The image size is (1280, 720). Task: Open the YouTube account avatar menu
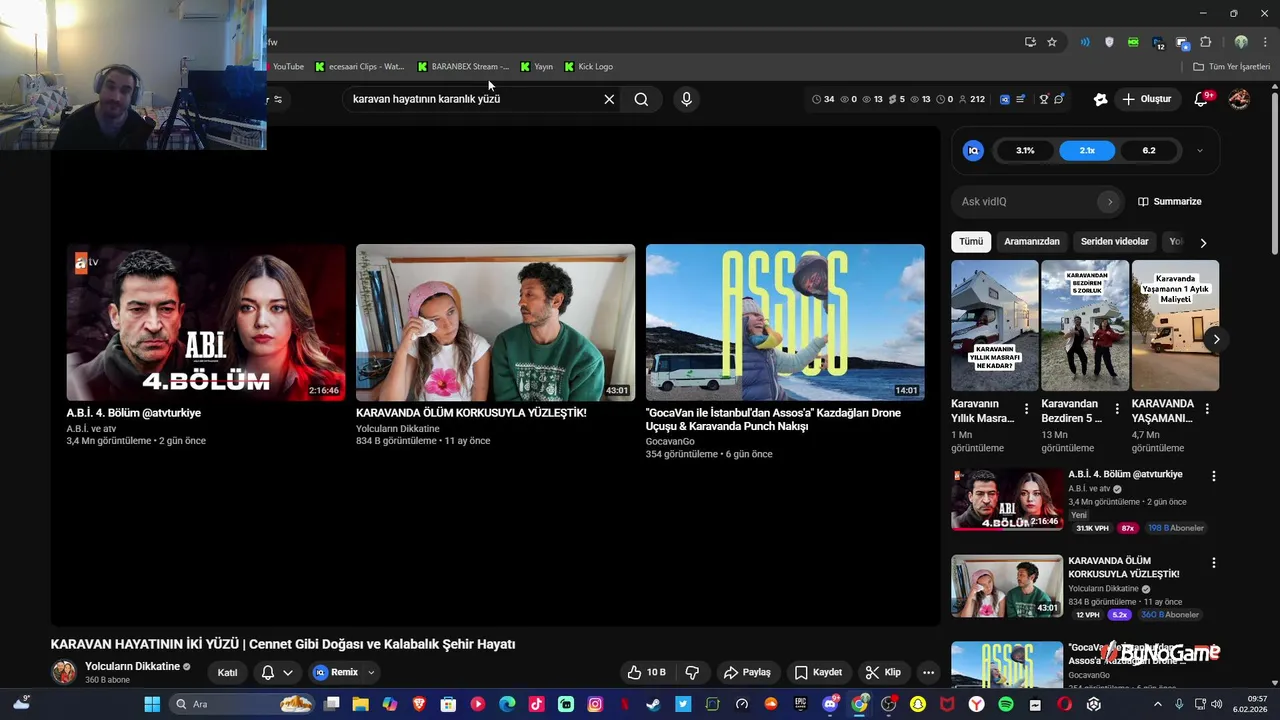pos(1239,99)
